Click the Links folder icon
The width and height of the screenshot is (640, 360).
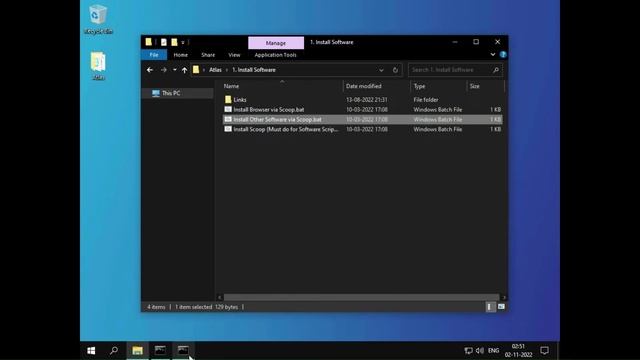click(x=228, y=100)
